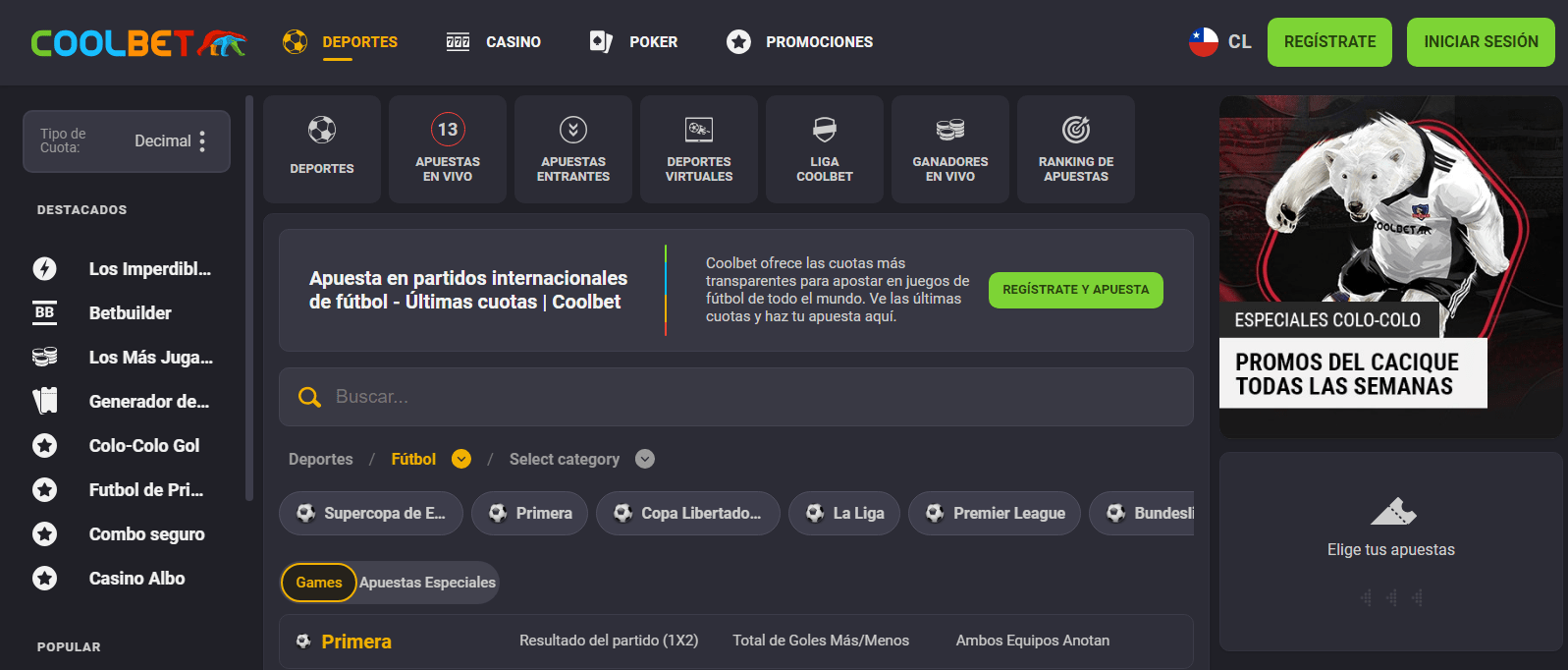The width and height of the screenshot is (1568, 670).
Task: Click the betslip ticket icon
Action: [x=1392, y=511]
